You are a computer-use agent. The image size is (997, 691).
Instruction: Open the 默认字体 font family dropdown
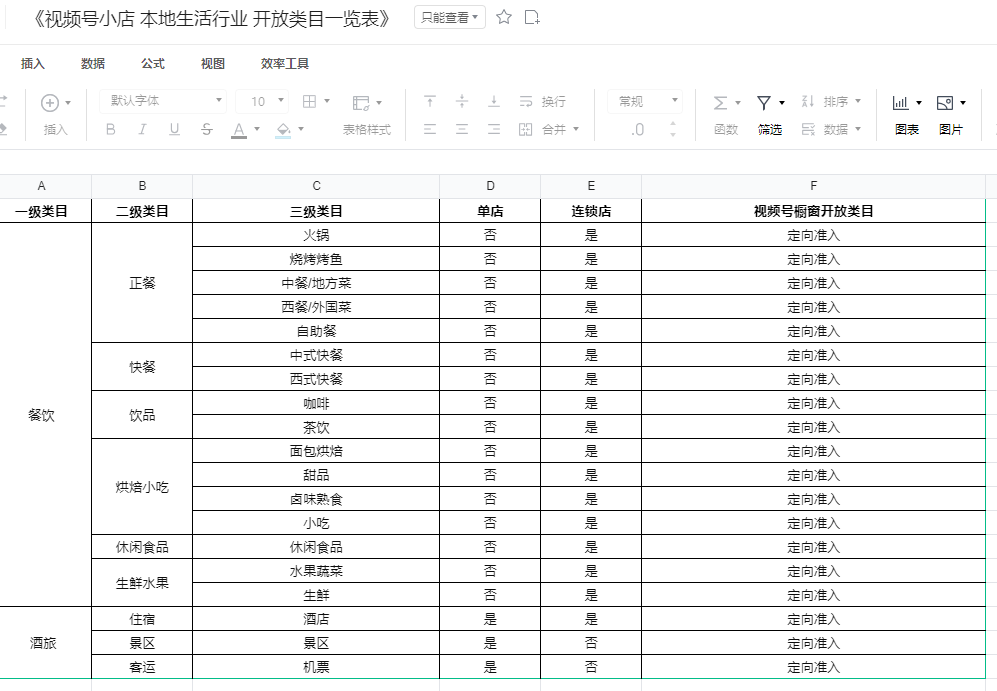click(163, 100)
